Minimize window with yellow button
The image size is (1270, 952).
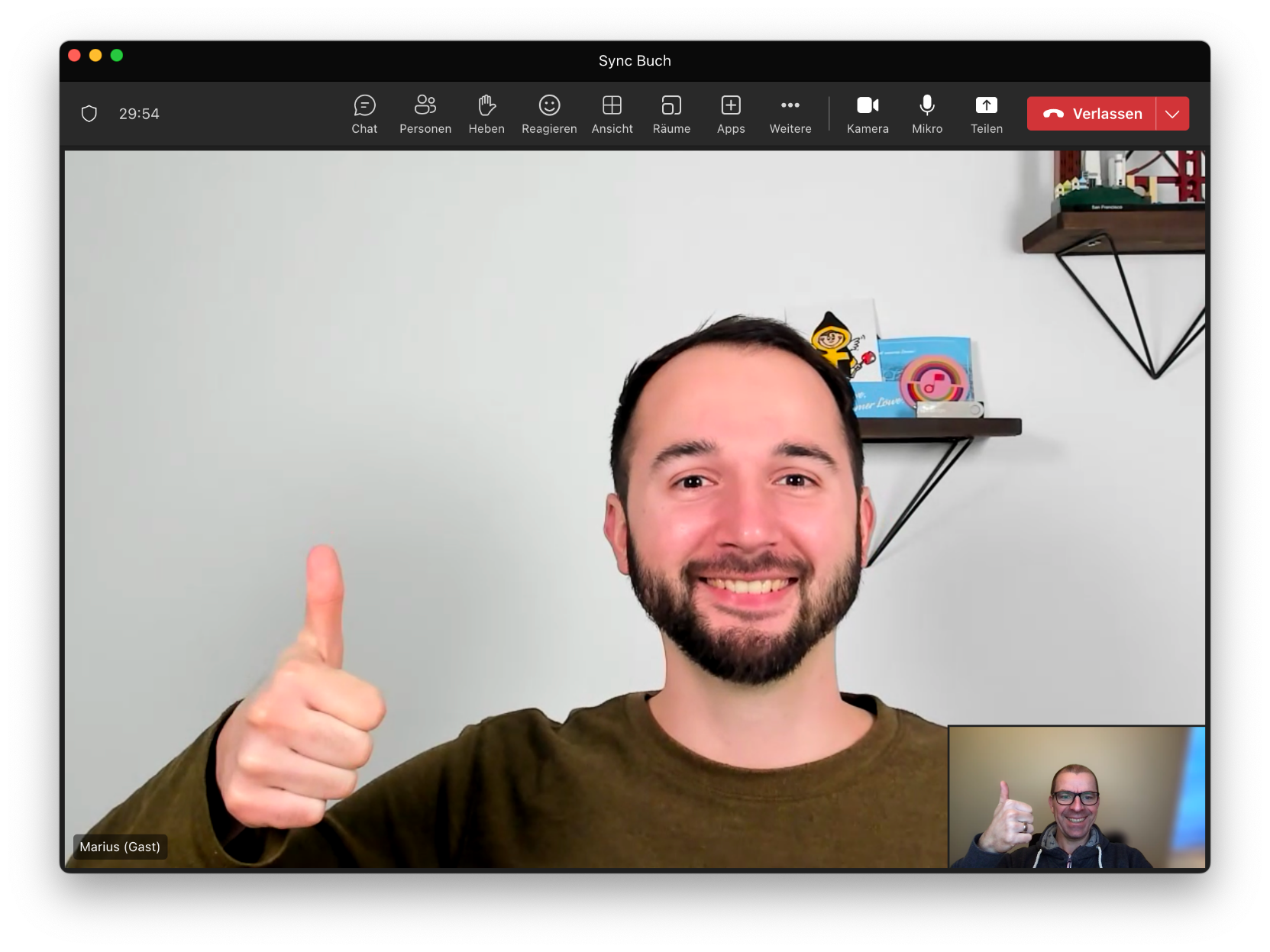click(x=95, y=55)
